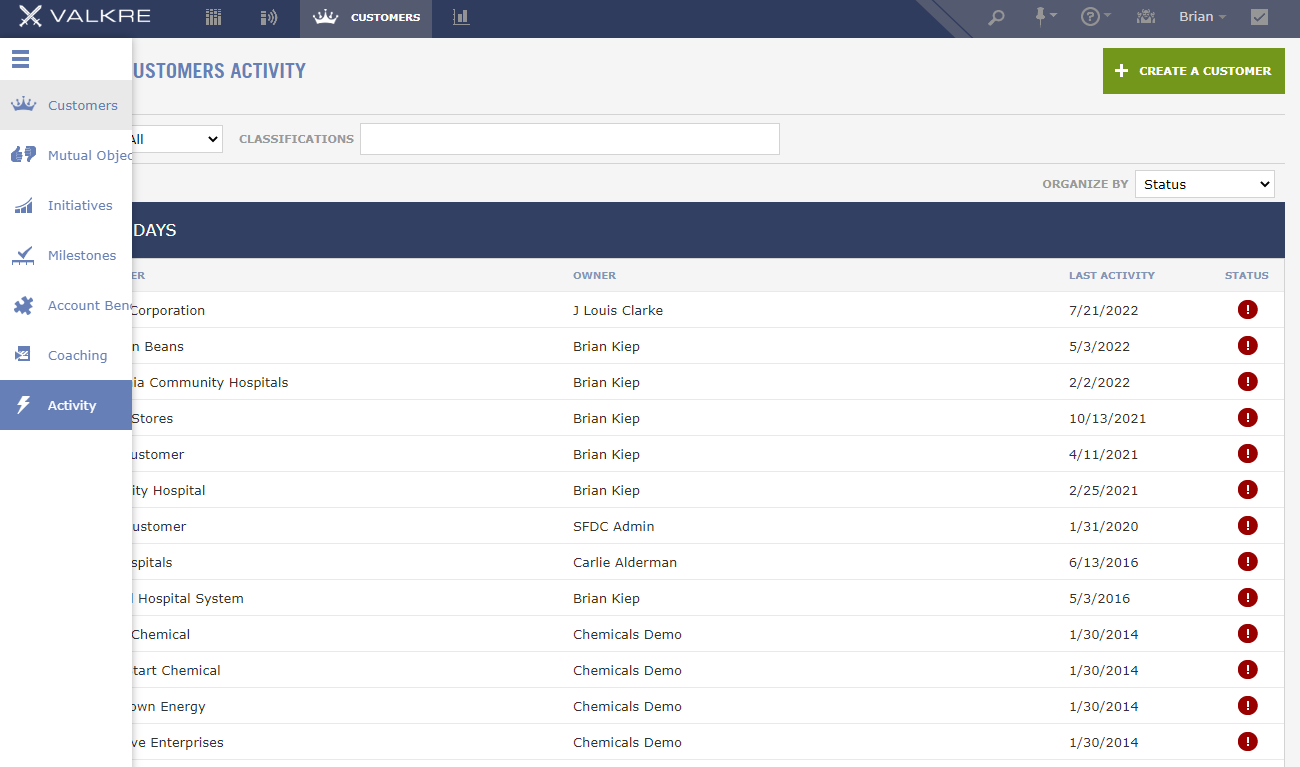Screen dimensions: 1300x767
Task: Open the Organize By Status dropdown
Action: click(x=1204, y=183)
